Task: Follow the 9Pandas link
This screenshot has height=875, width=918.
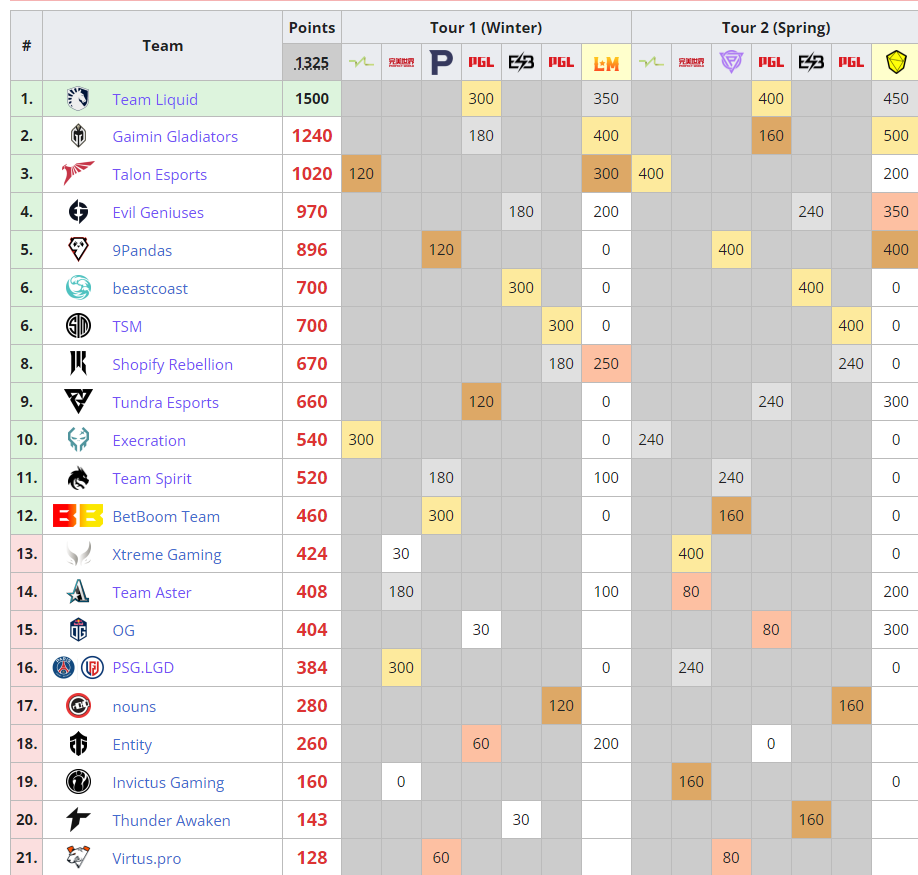Action: (142, 251)
